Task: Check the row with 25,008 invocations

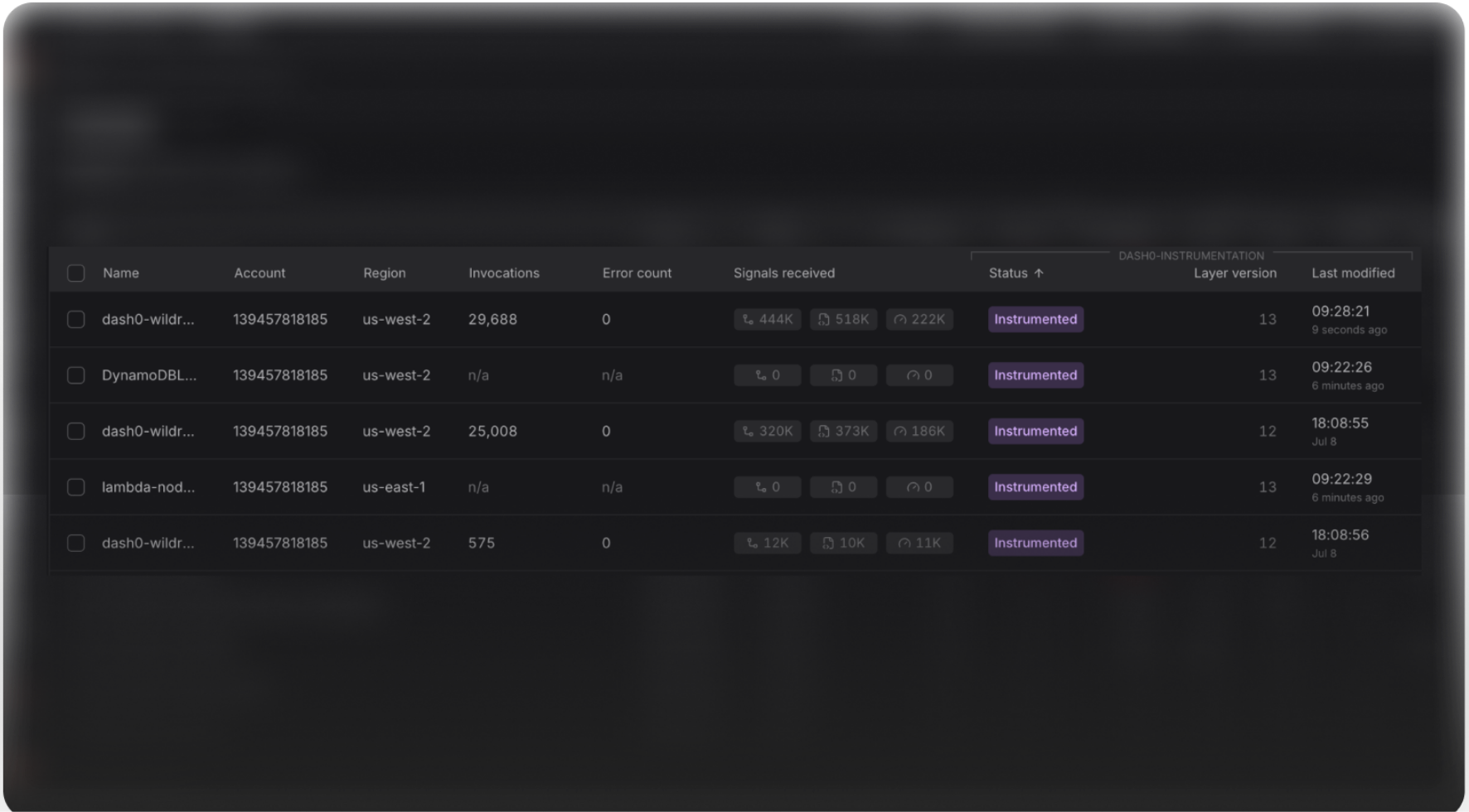Action: click(75, 432)
